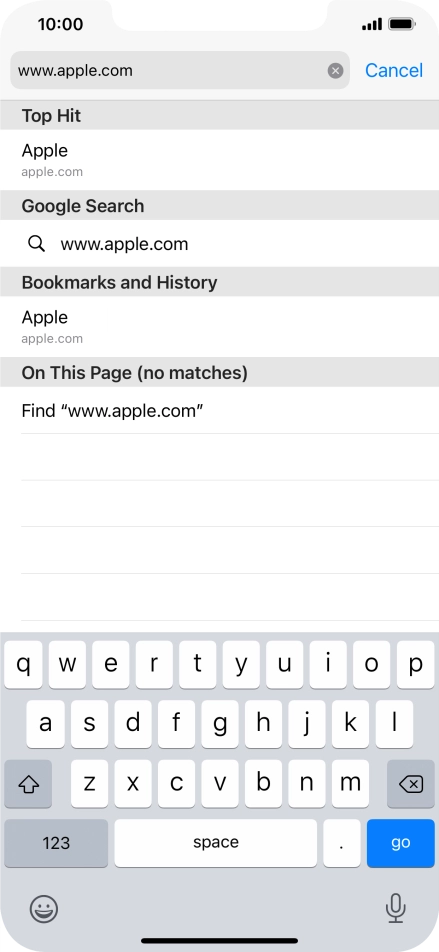Select Find "www.apple.com" on this page
The height and width of the screenshot is (952, 439).
pos(219,410)
